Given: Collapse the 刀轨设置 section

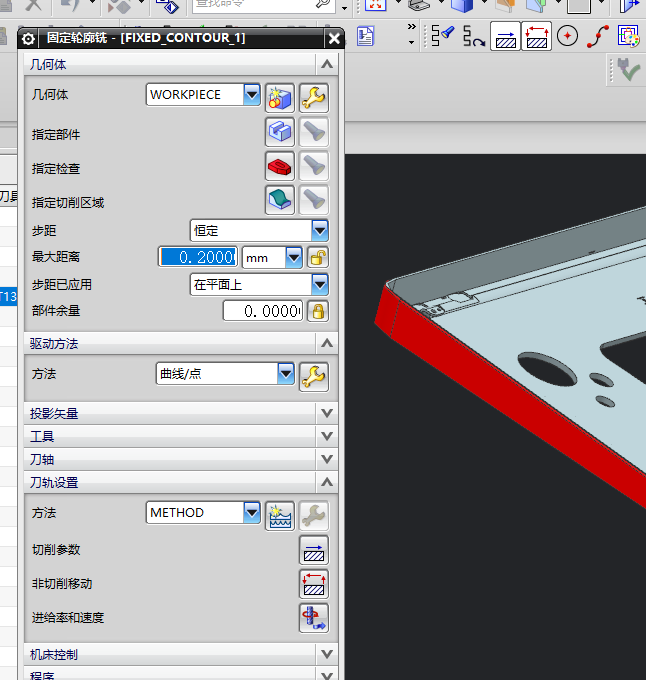Looking at the screenshot, I should point(327,482).
